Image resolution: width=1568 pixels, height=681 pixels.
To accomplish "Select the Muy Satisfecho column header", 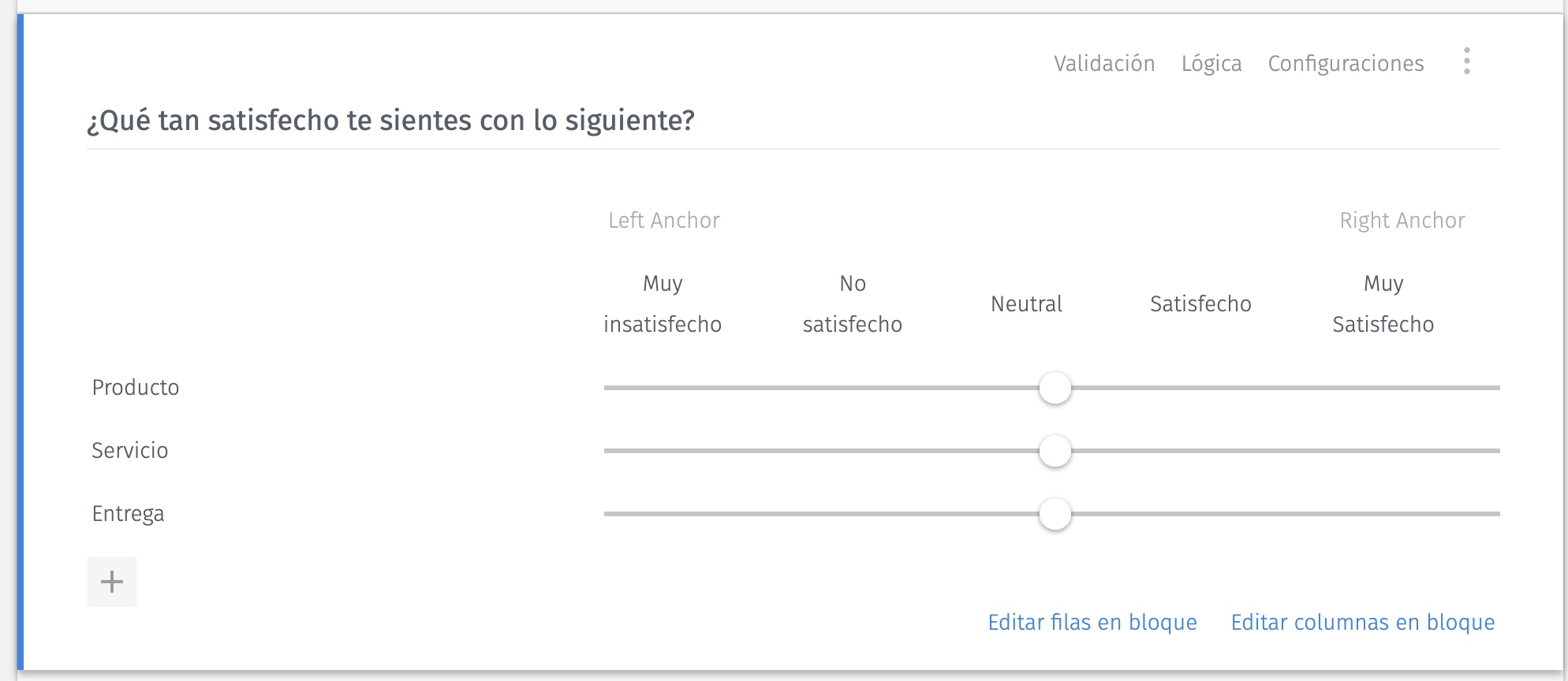I will [1382, 303].
